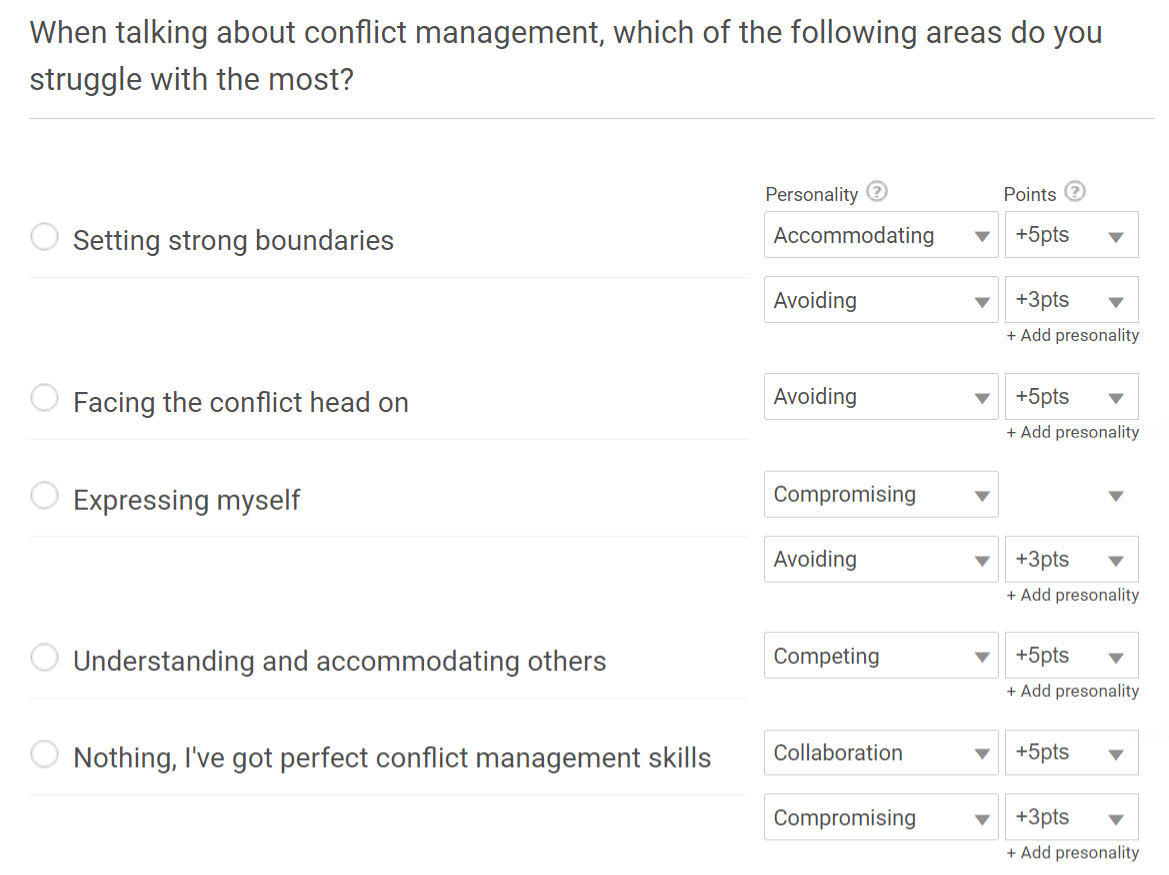Select the "Setting strong boundaries" radio option
The height and width of the screenshot is (875, 1169).
[45, 238]
